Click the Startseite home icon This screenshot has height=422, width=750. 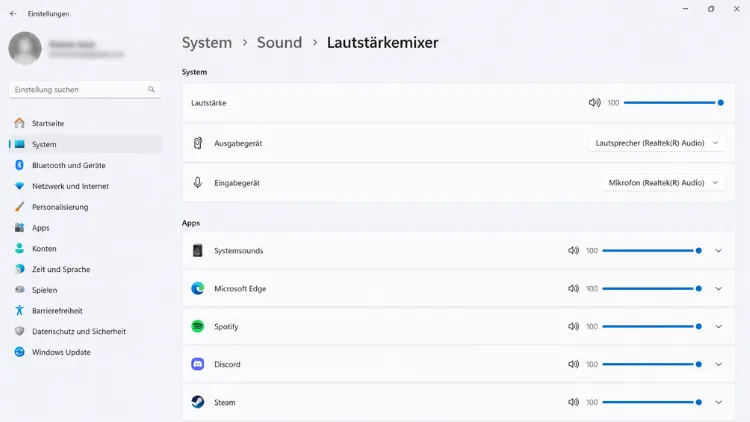point(19,123)
